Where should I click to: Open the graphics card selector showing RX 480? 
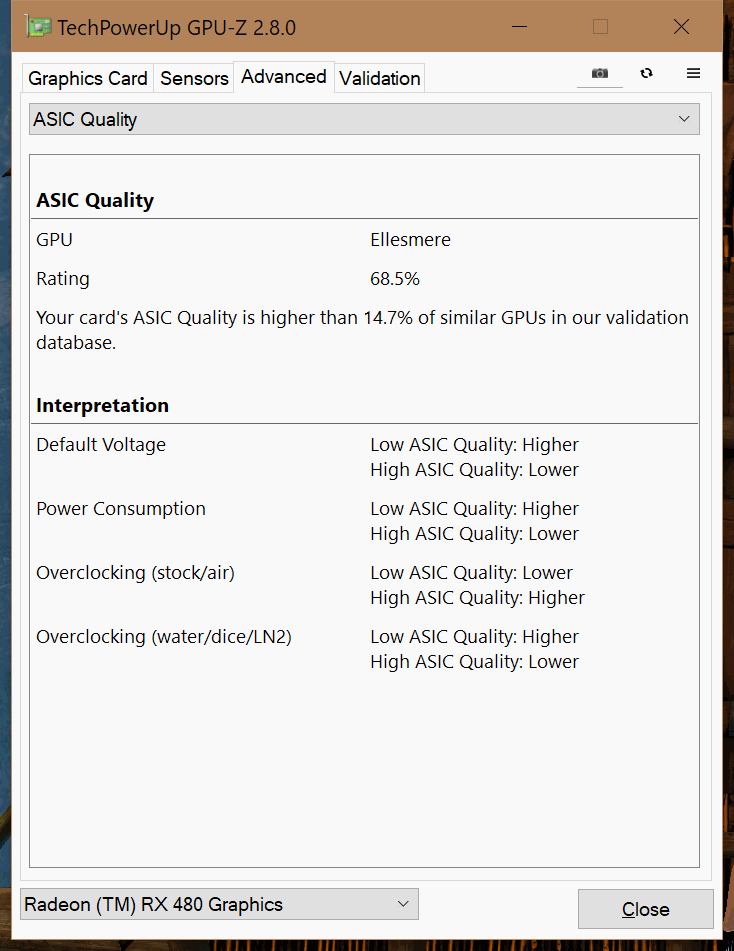(218, 904)
